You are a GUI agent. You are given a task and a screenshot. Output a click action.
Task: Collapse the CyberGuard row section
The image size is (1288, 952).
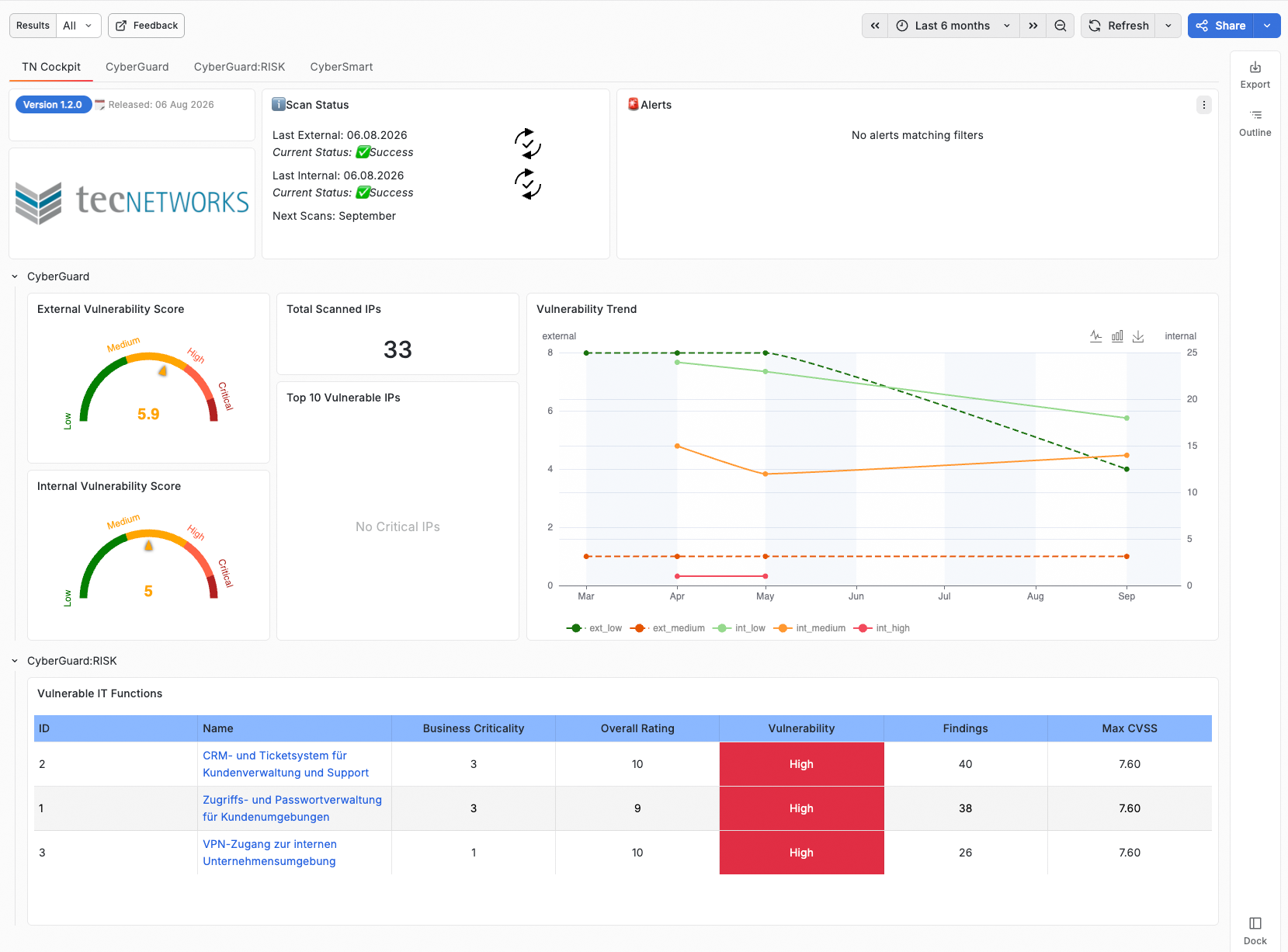(x=15, y=276)
